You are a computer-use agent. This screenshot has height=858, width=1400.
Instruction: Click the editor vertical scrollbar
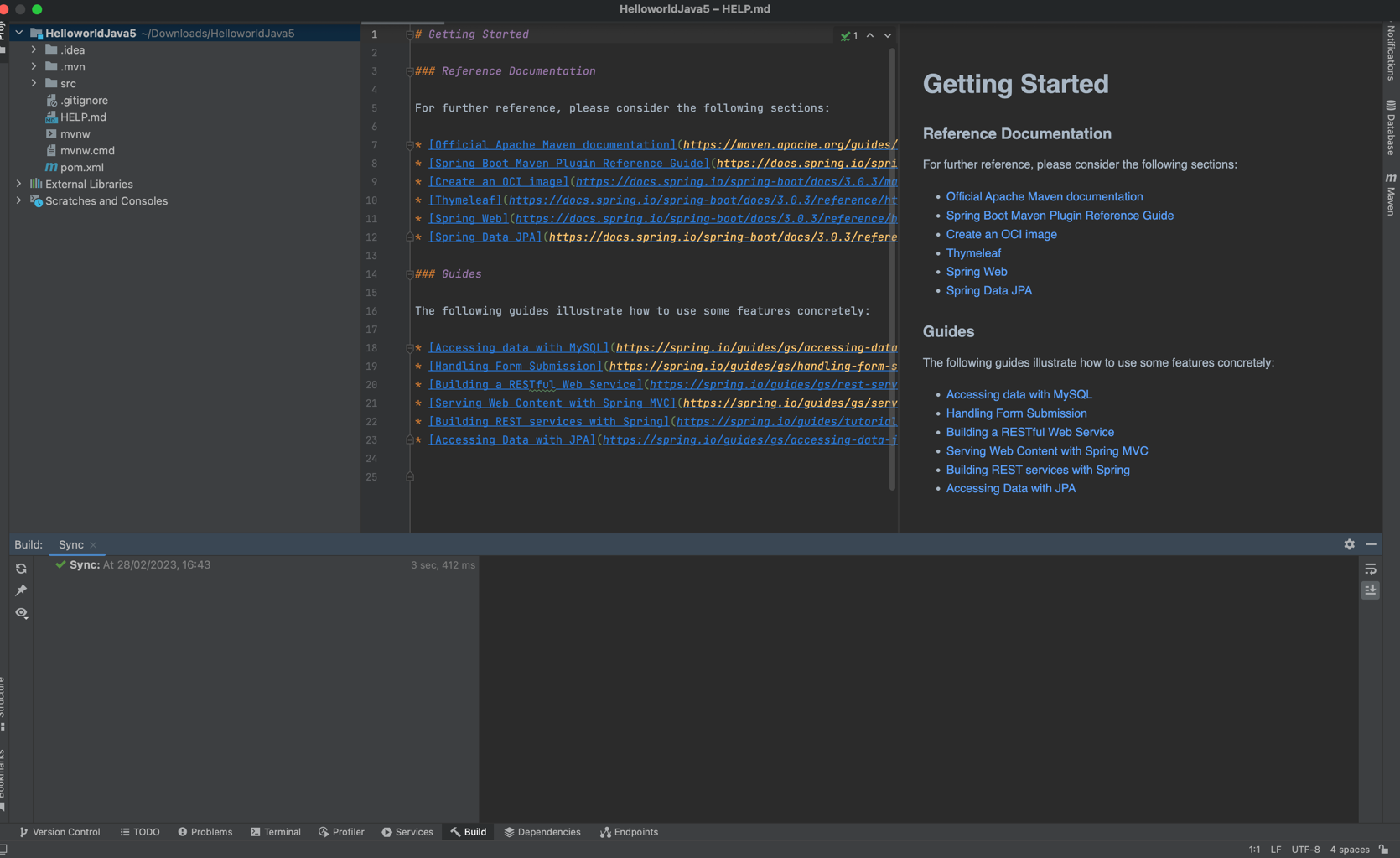pyautogui.click(x=892, y=268)
